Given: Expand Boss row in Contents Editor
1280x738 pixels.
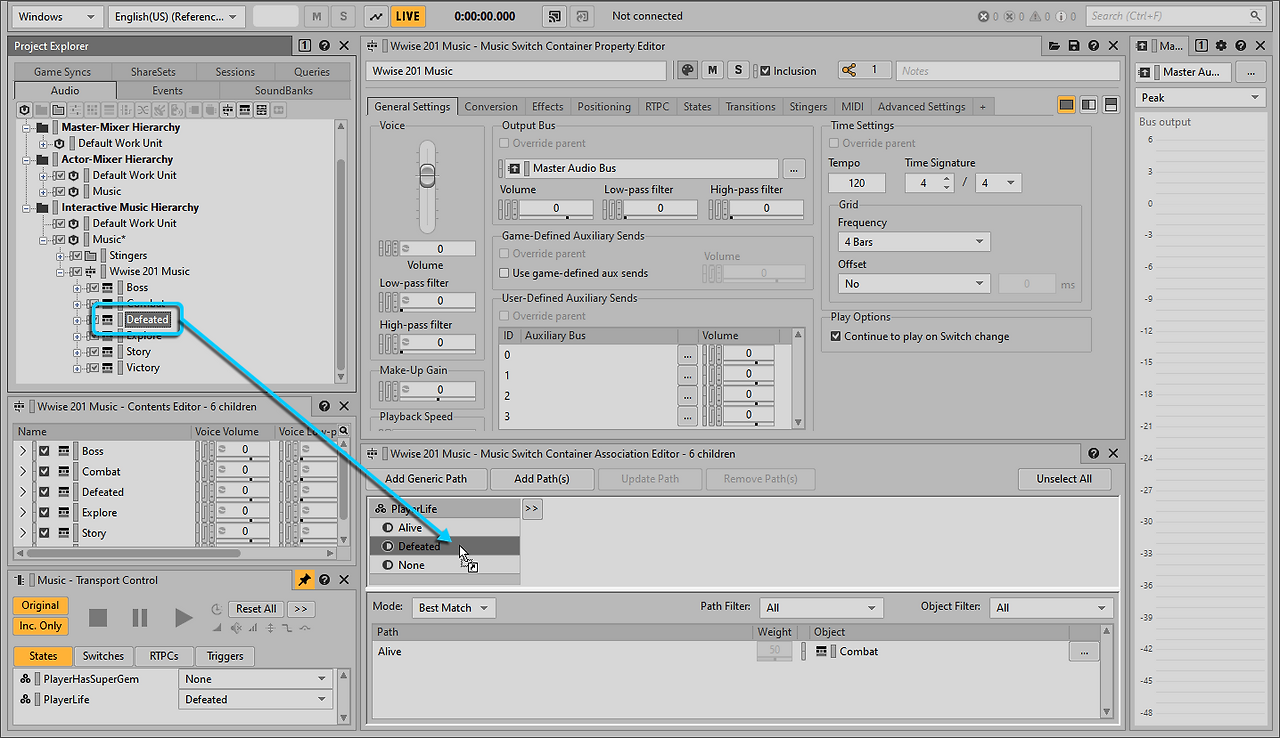Looking at the screenshot, I should [x=23, y=451].
